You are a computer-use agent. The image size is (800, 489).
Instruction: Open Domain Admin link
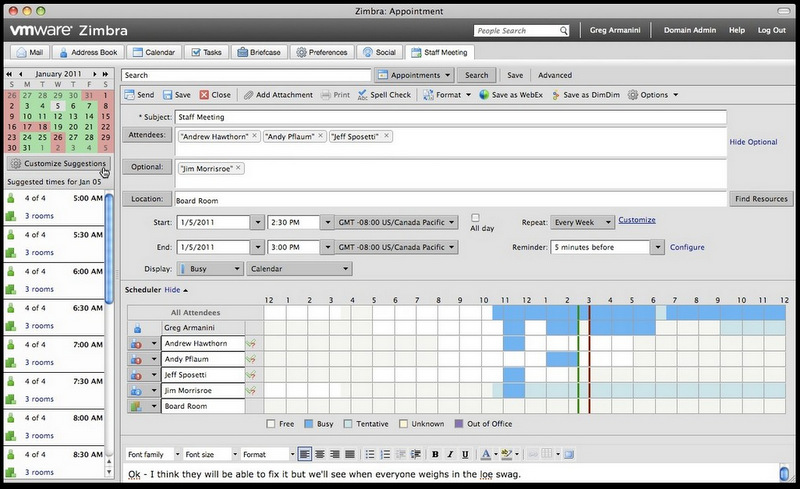pyautogui.click(x=689, y=30)
